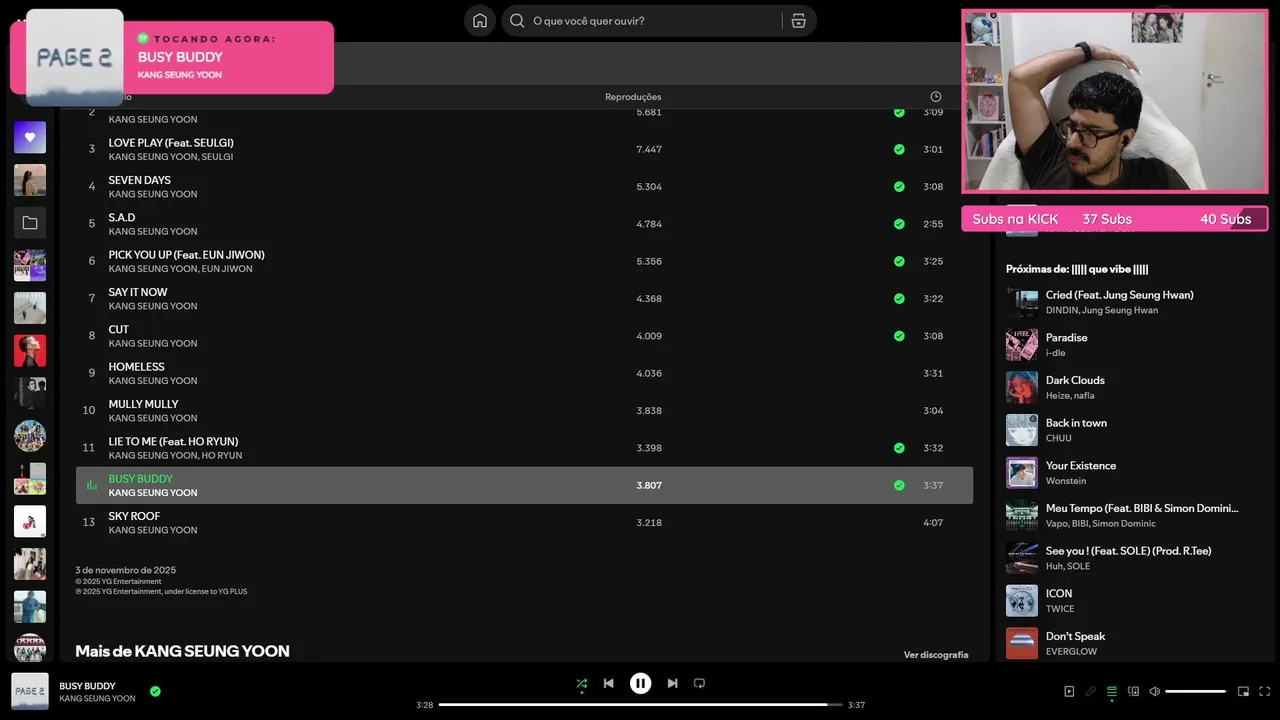This screenshot has height=720, width=1280.
Task: Open Connect to a device icon
Action: tap(1133, 692)
